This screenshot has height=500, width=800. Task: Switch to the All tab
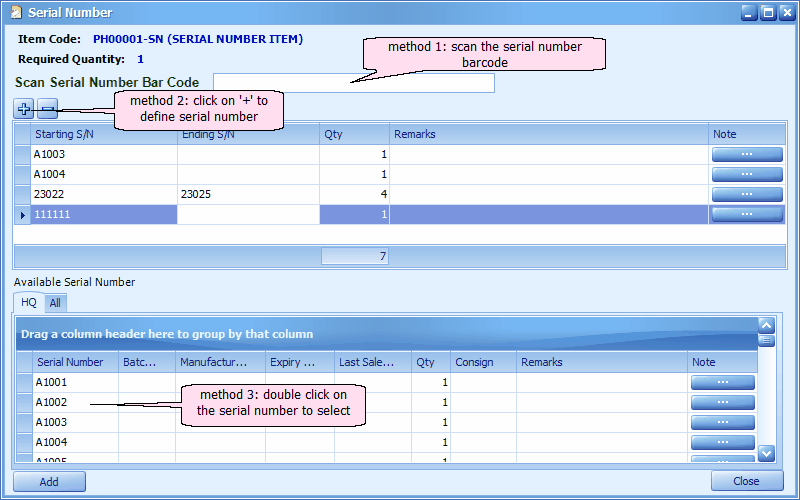point(55,302)
